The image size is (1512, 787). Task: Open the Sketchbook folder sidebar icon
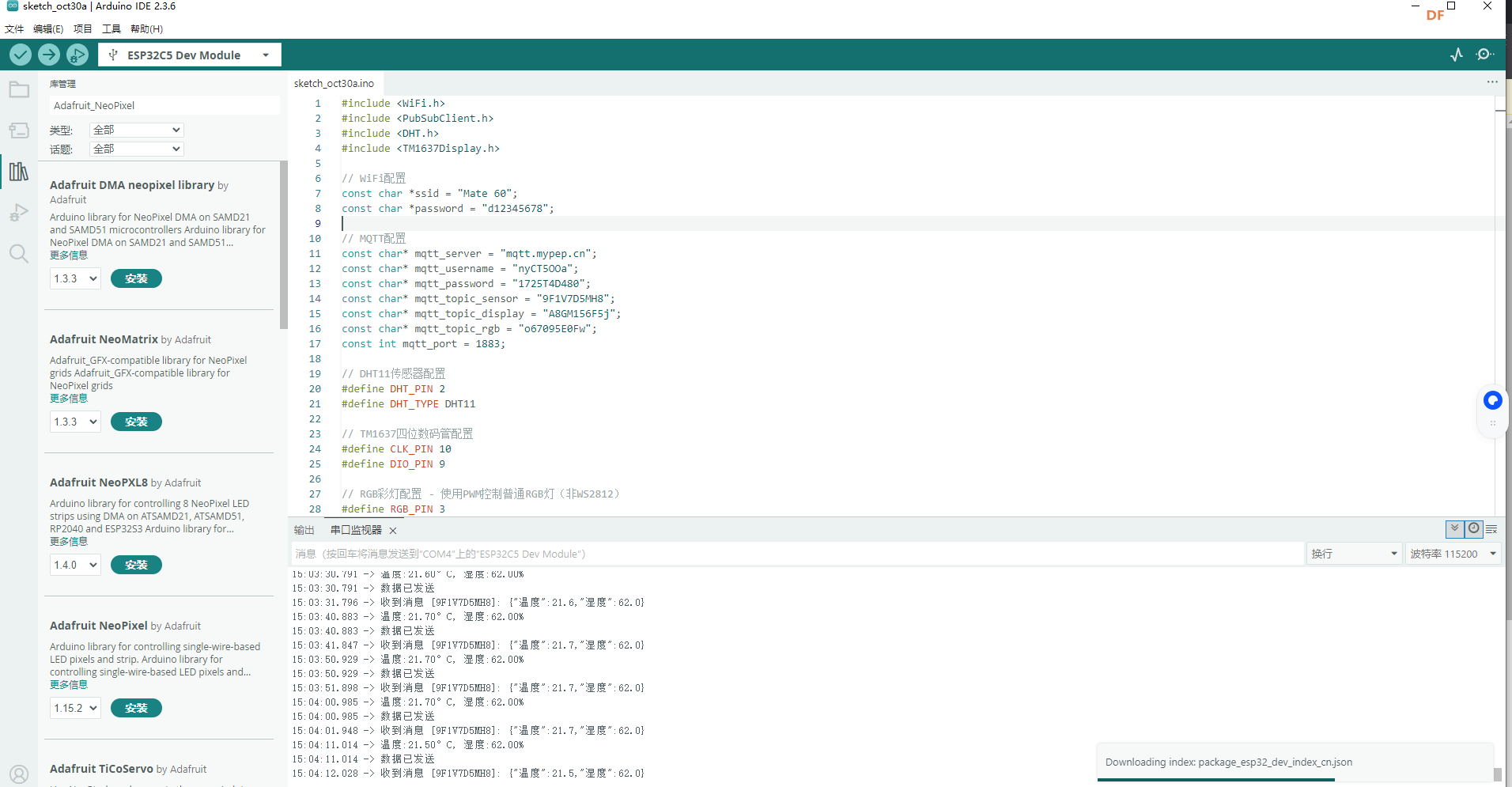click(x=19, y=90)
